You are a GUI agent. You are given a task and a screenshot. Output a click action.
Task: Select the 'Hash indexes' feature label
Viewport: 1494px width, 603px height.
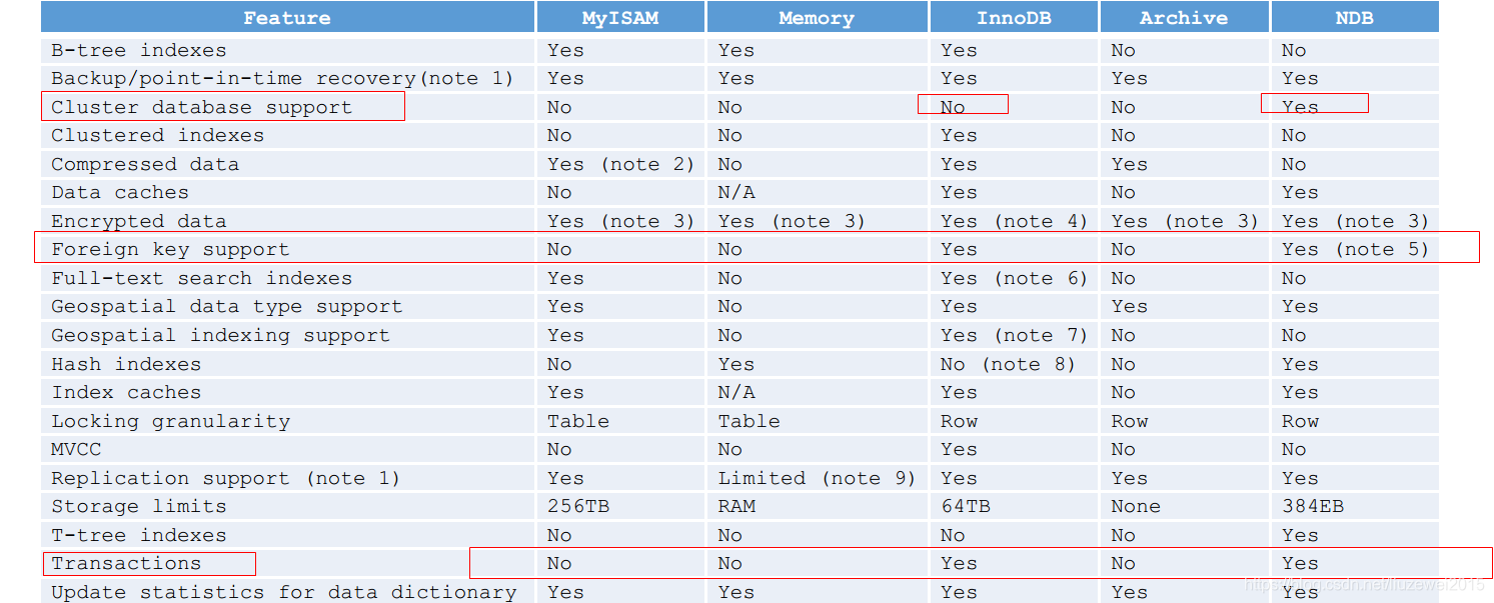(126, 364)
